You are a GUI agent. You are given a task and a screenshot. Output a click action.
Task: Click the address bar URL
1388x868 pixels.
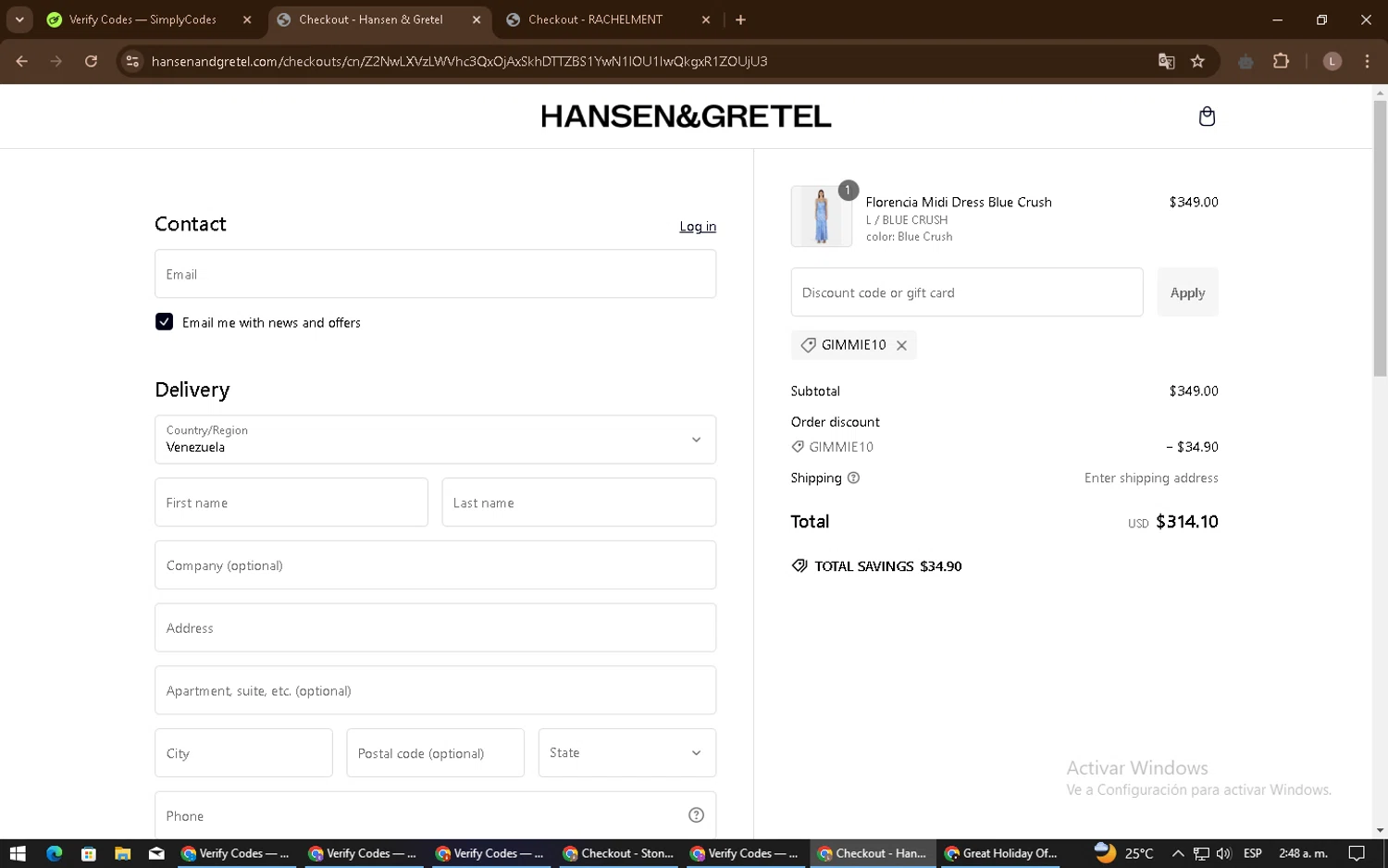click(459, 61)
